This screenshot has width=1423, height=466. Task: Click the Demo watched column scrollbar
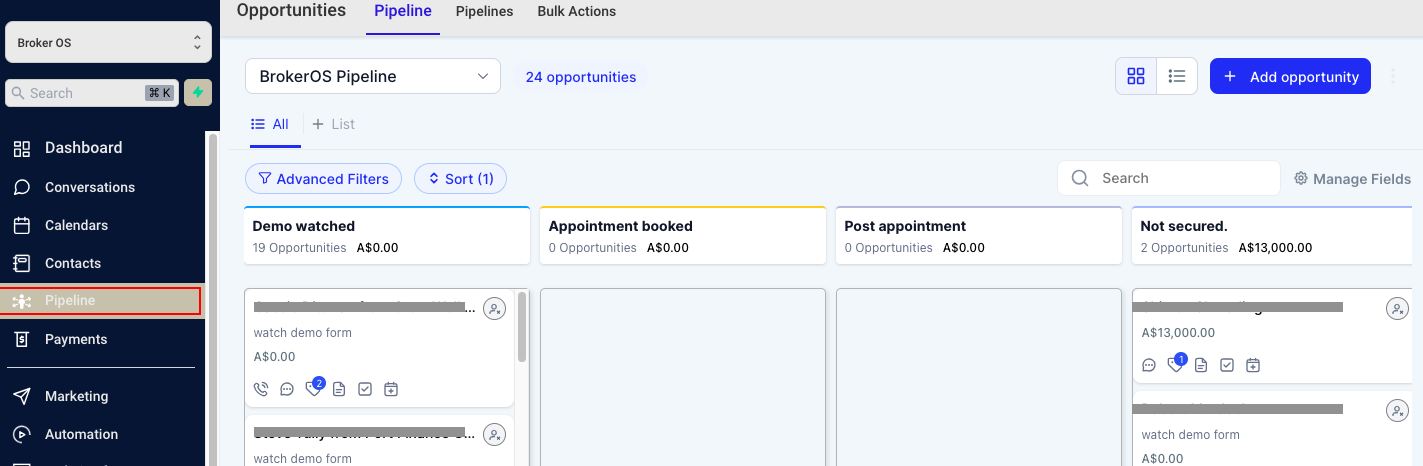[522, 327]
